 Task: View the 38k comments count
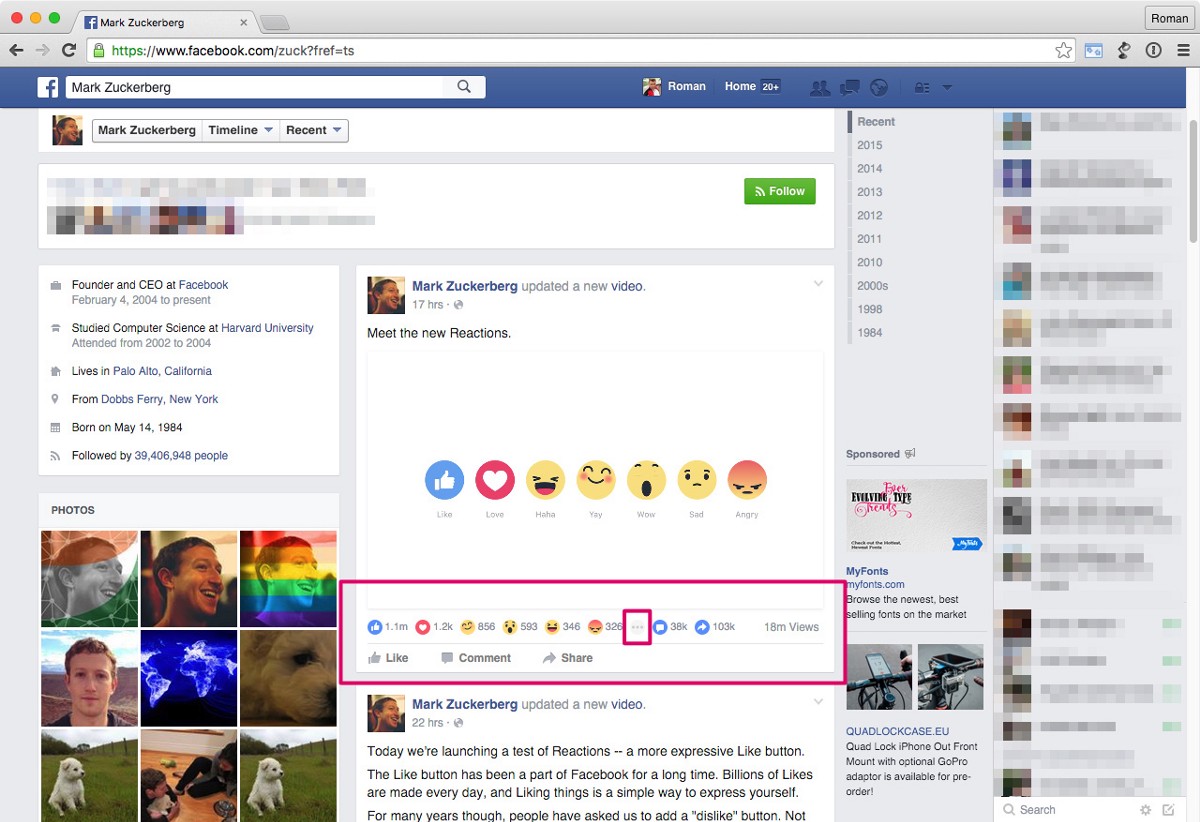click(x=670, y=627)
